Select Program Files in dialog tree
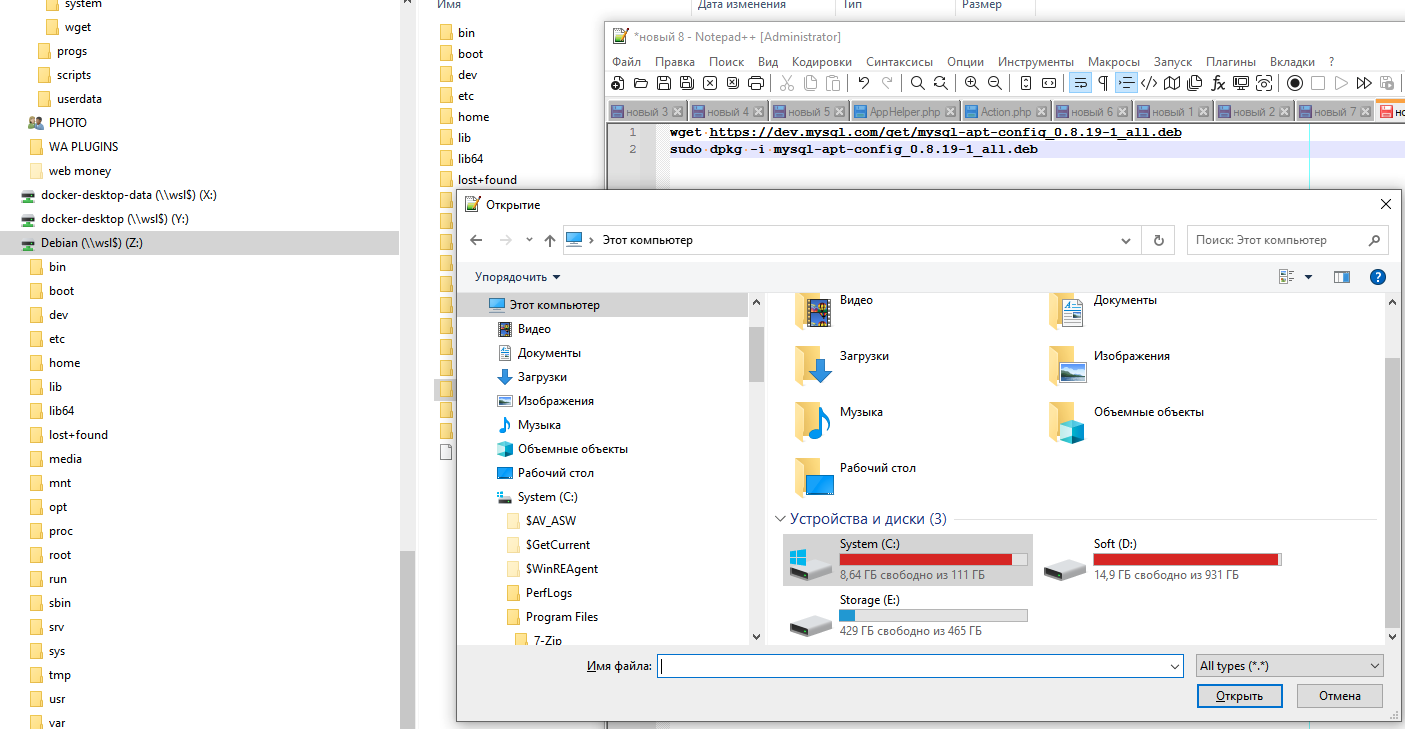1405x729 pixels. click(x=562, y=617)
